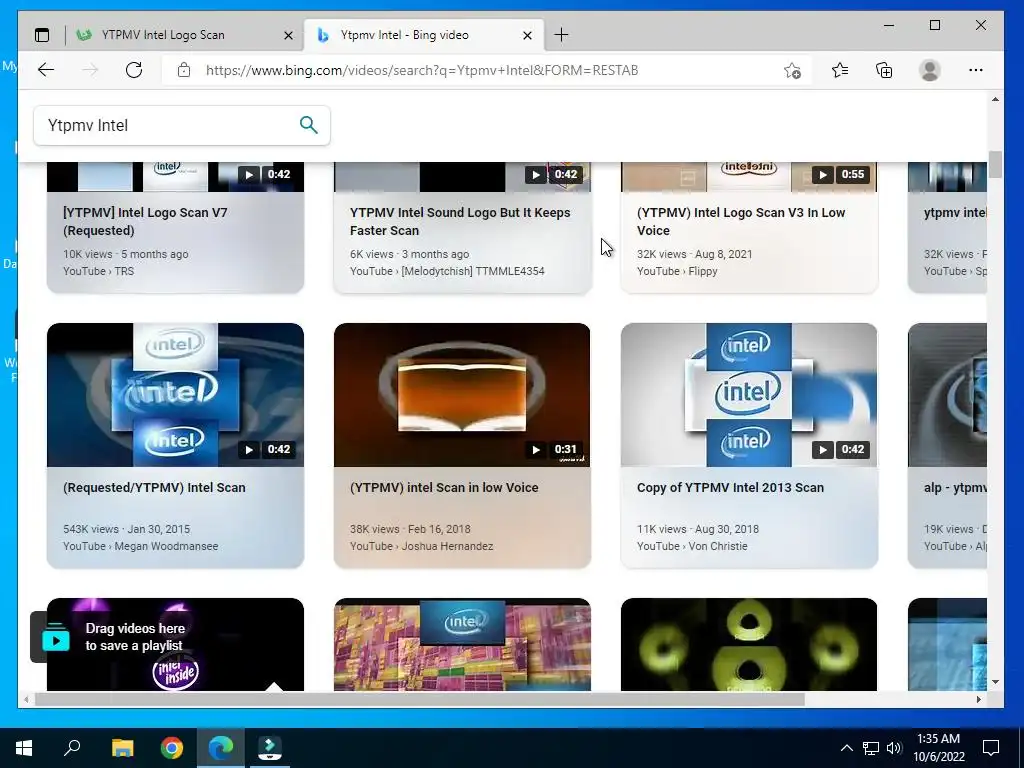The height and width of the screenshot is (768, 1024).
Task: Switch to YTPMV Intel Logo Scan tab
Action: (185, 35)
